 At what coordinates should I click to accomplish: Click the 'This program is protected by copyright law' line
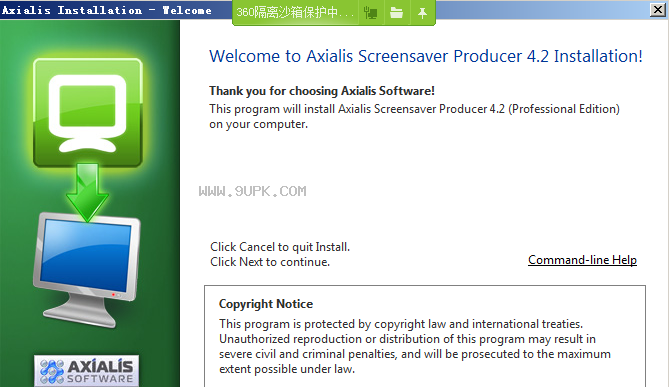(x=401, y=324)
